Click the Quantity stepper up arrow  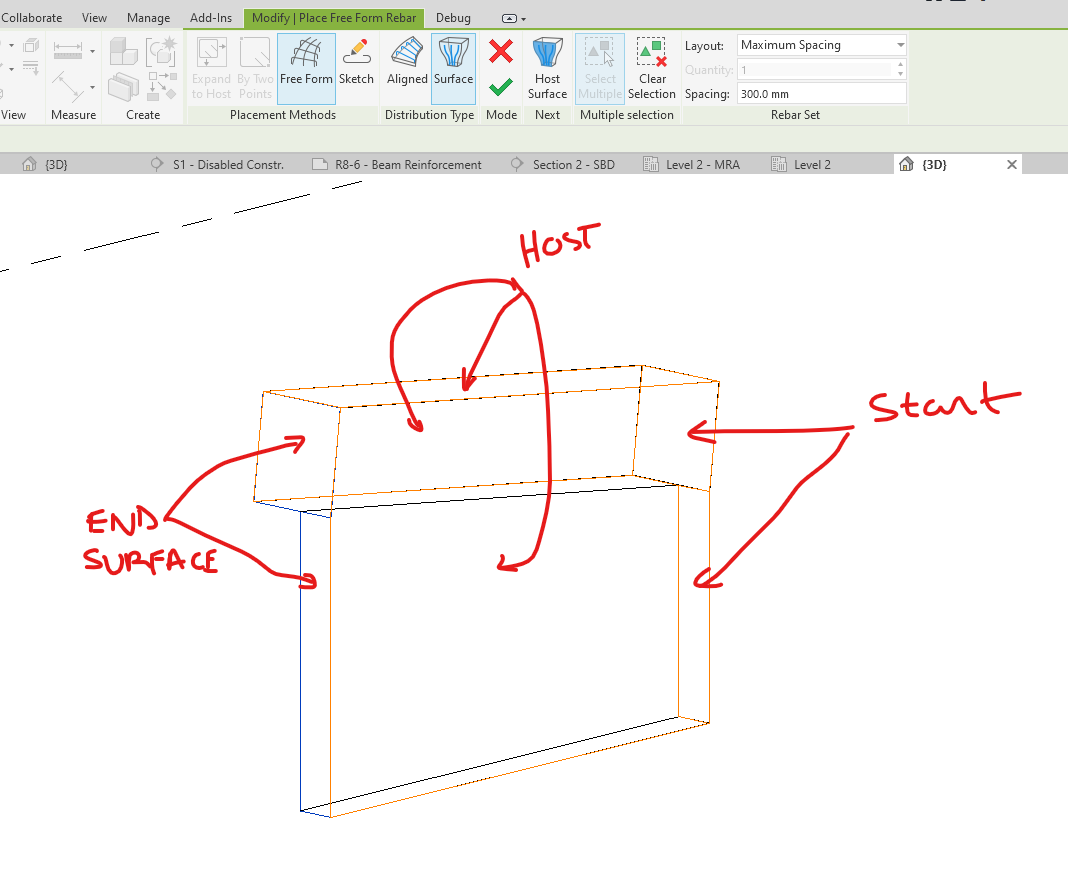tap(901, 65)
